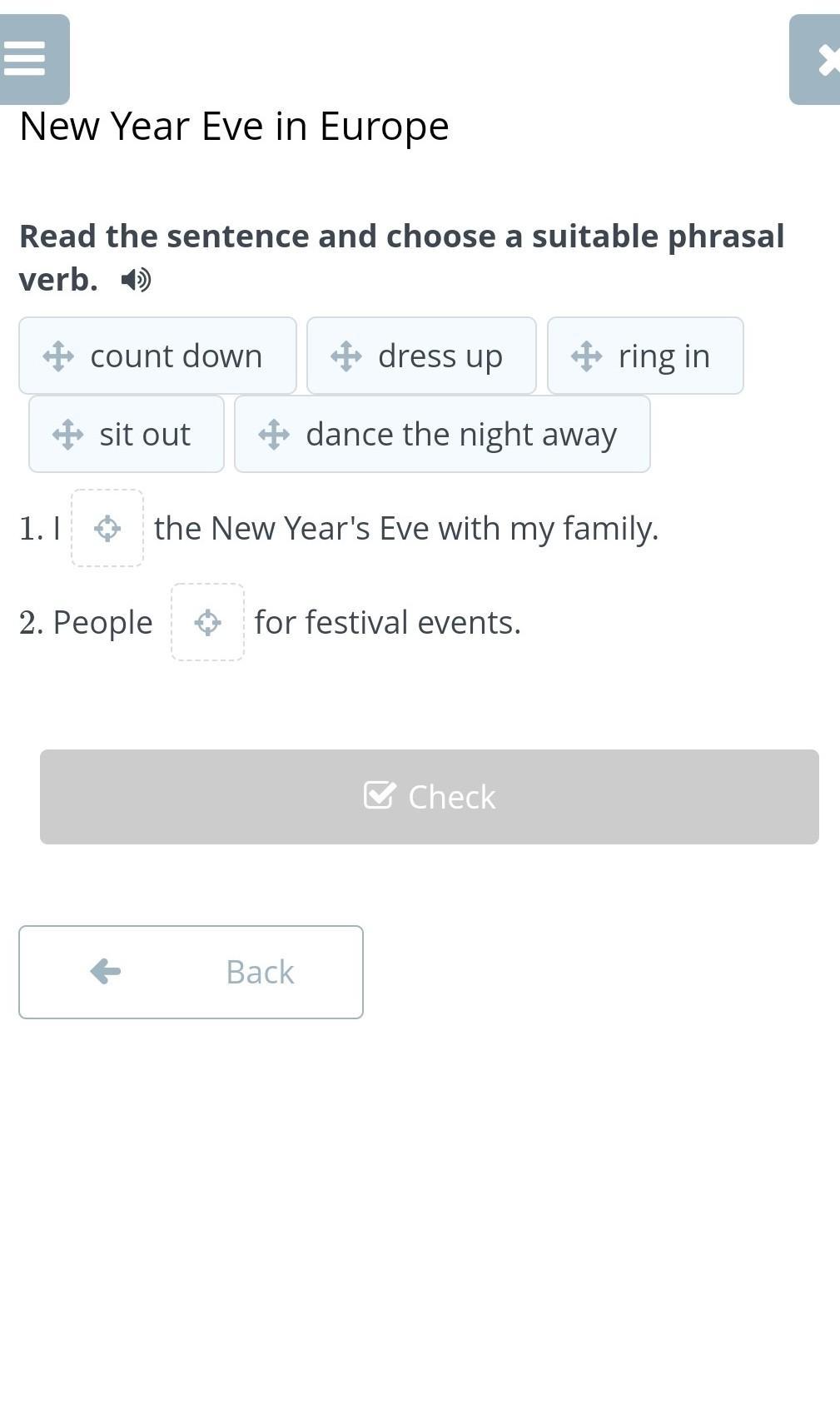Click move handle icon on 'count down'
The height and width of the screenshot is (1414, 840).
pyautogui.click(x=58, y=356)
